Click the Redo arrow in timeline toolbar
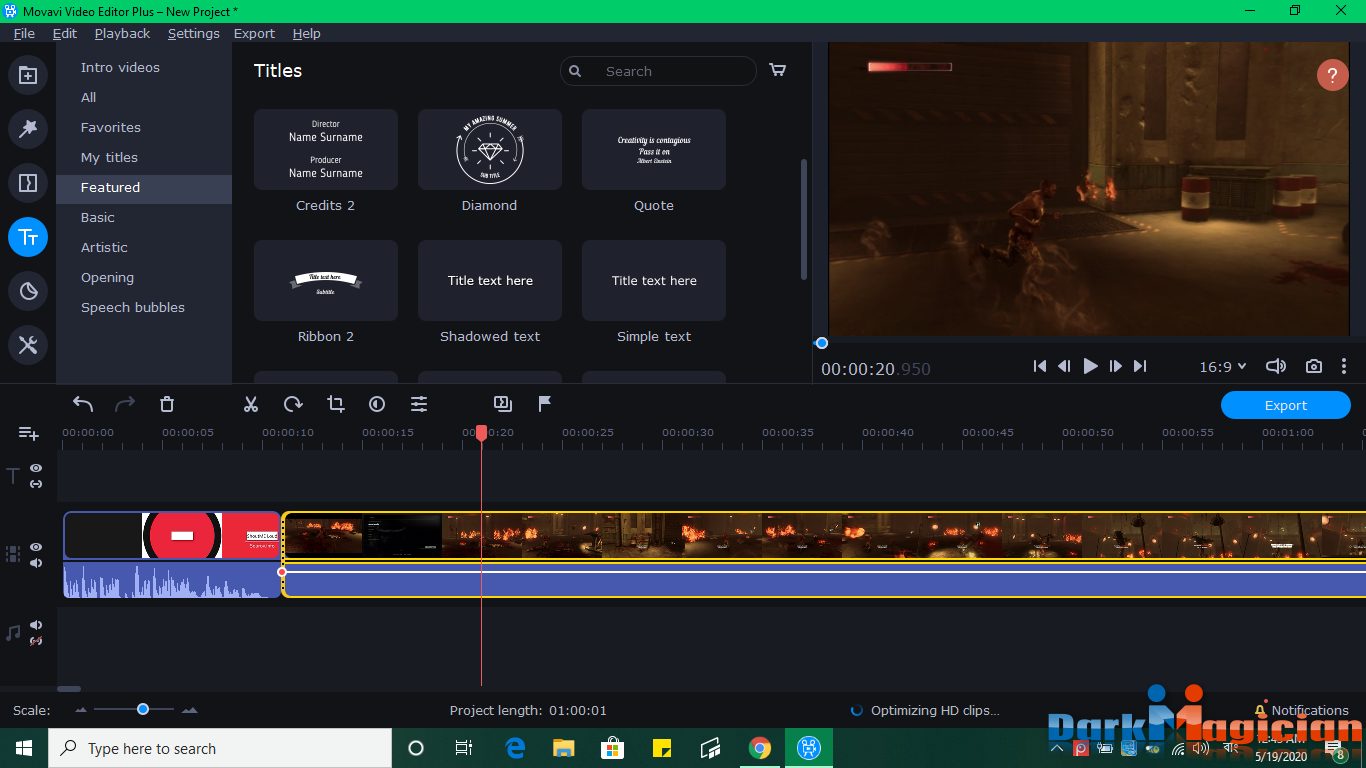1366x768 pixels. (125, 404)
